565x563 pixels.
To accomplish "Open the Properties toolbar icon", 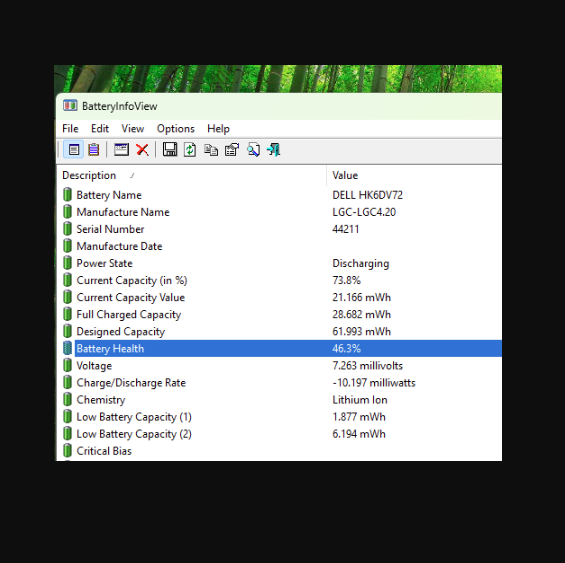I will pos(232,150).
